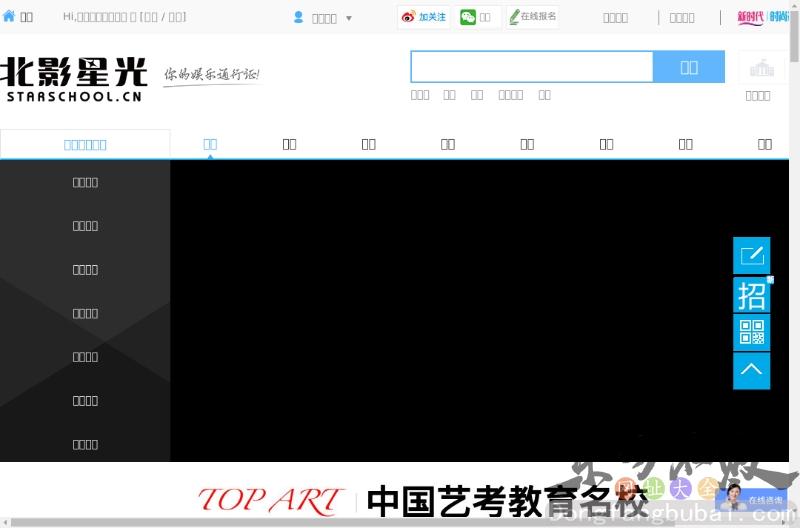Click the compose pencil floating button

click(x=752, y=256)
